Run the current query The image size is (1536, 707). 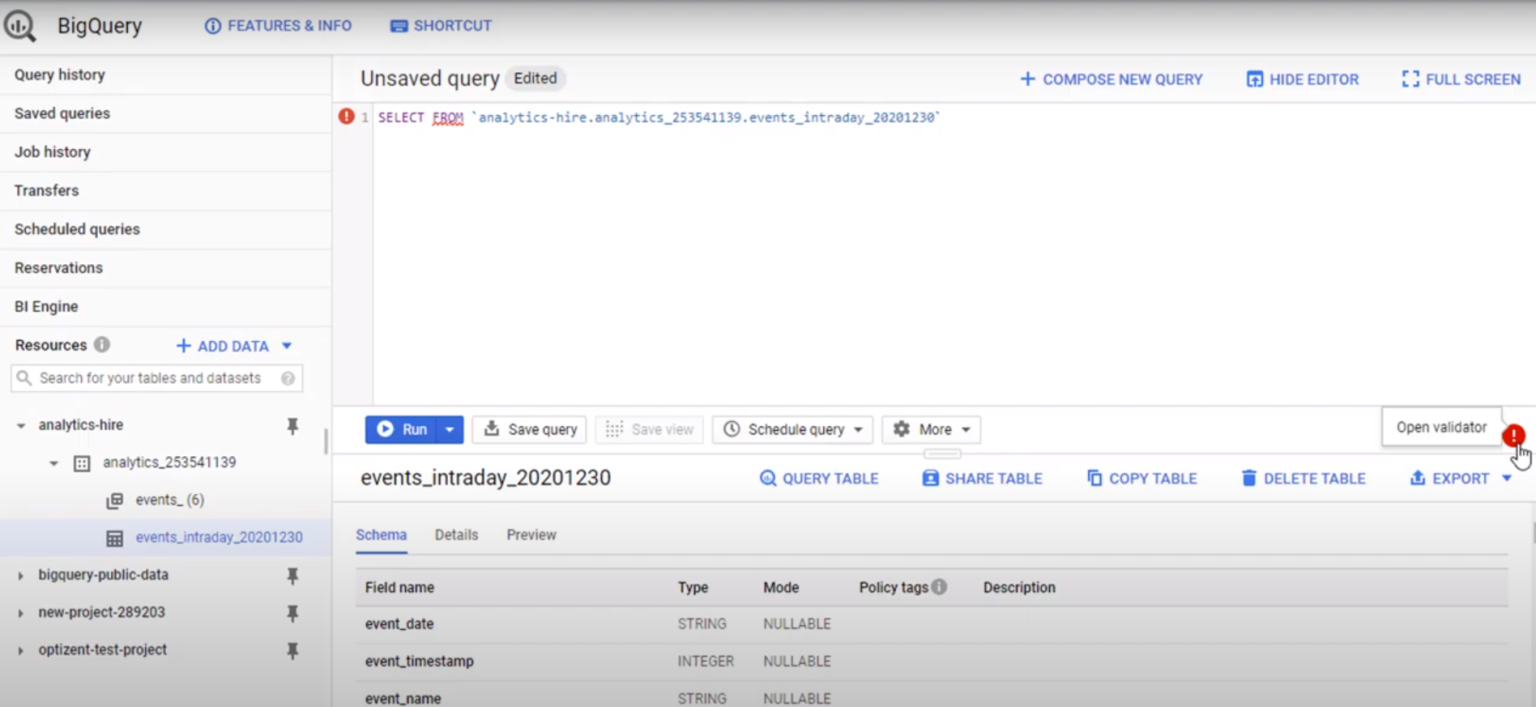pos(404,429)
